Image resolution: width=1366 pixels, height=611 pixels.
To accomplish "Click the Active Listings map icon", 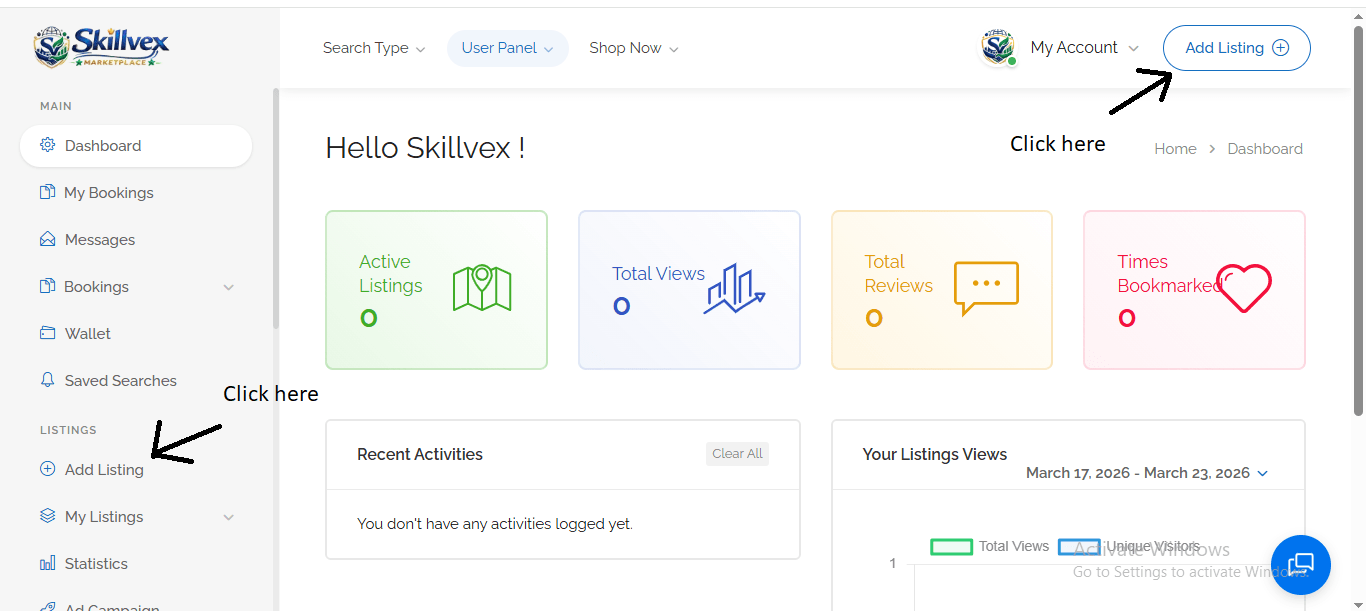I will click(x=482, y=289).
